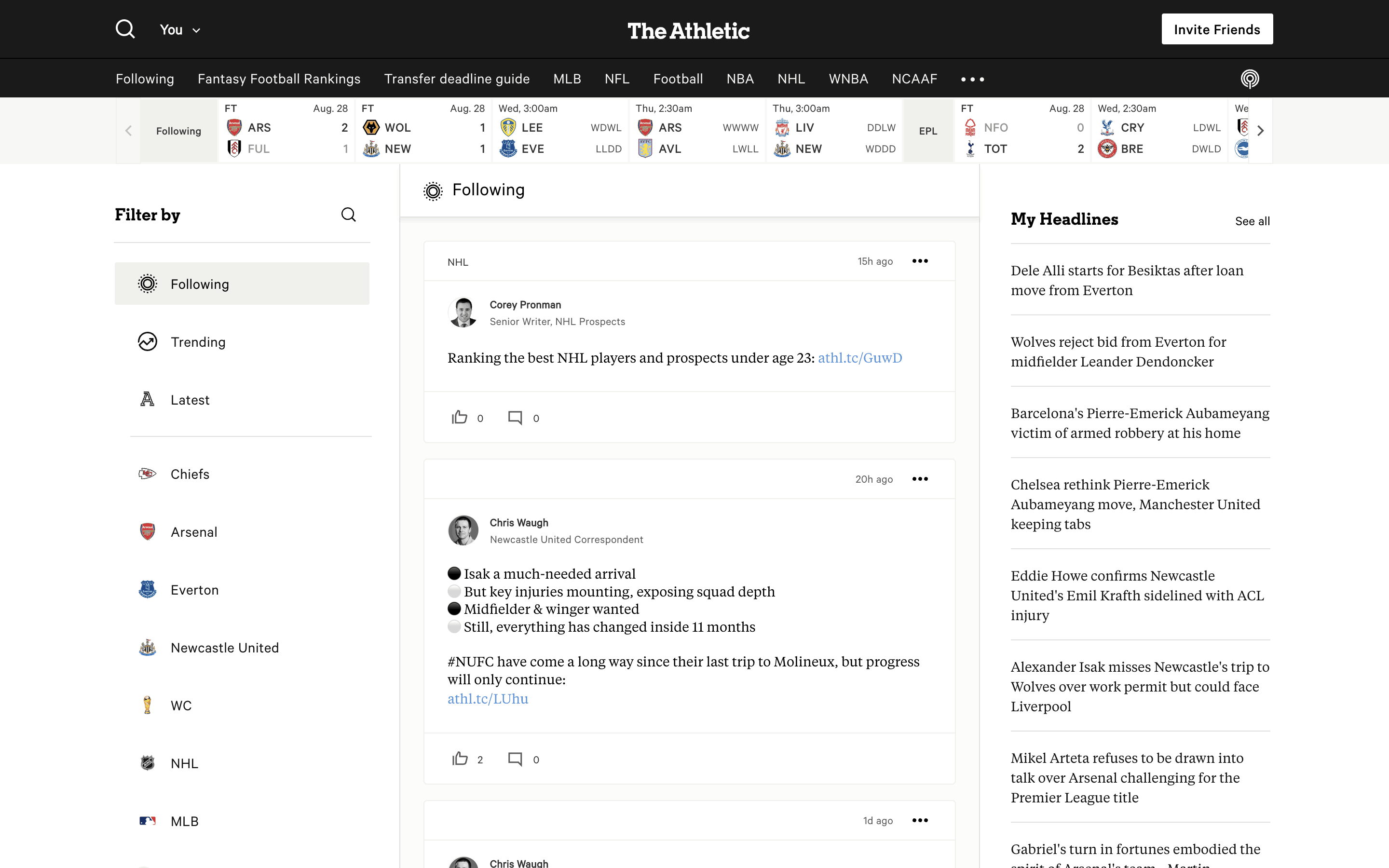The height and width of the screenshot is (868, 1389).
Task: Select the Latest filter option
Action: [x=190, y=400]
